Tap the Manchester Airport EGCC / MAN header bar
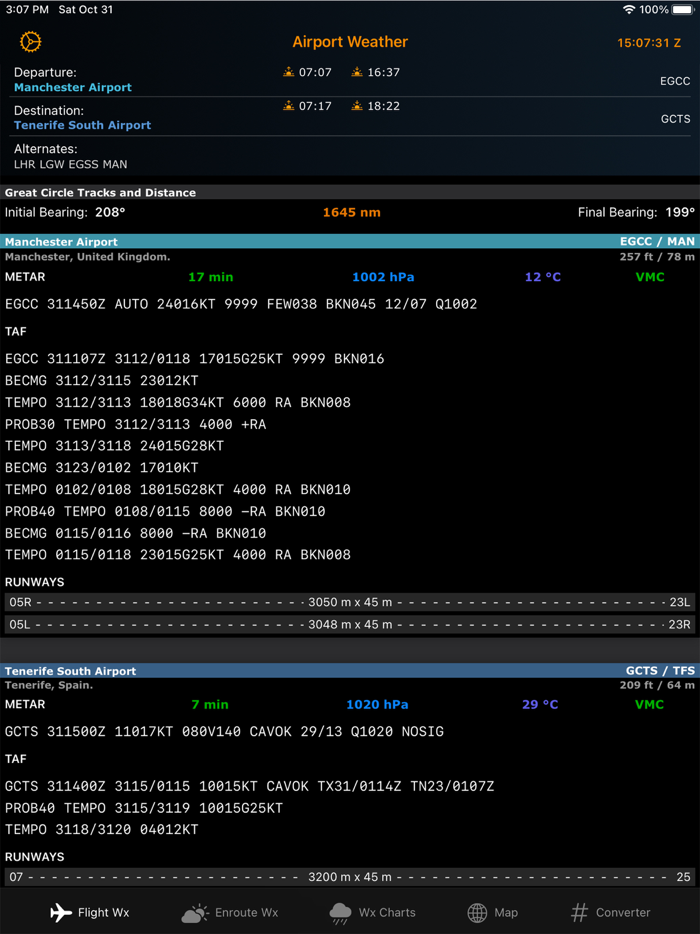The width and height of the screenshot is (700, 934). 350,241
